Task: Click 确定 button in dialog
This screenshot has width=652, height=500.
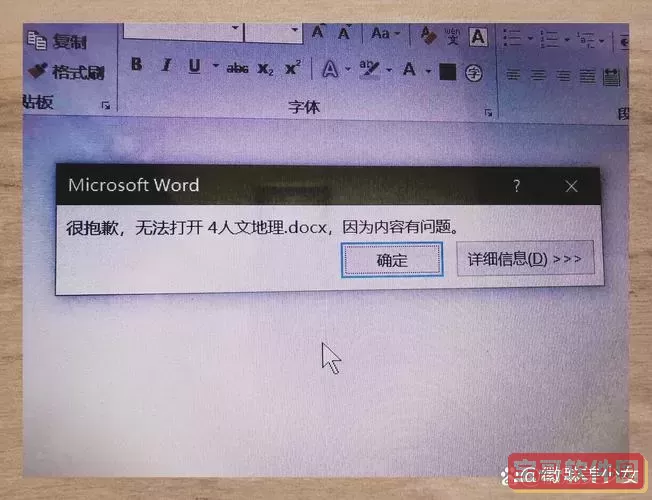Action: 392,260
